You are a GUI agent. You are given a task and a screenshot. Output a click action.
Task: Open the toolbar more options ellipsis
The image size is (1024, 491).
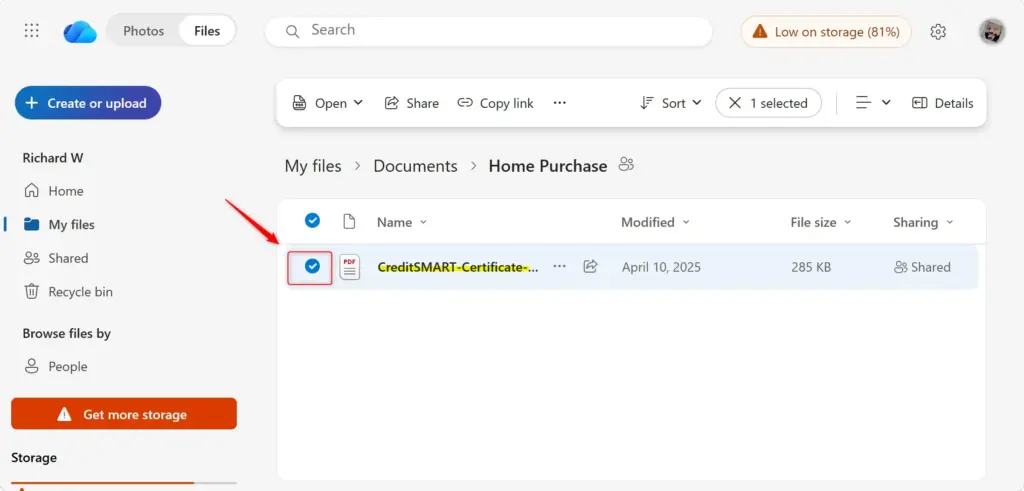point(560,103)
